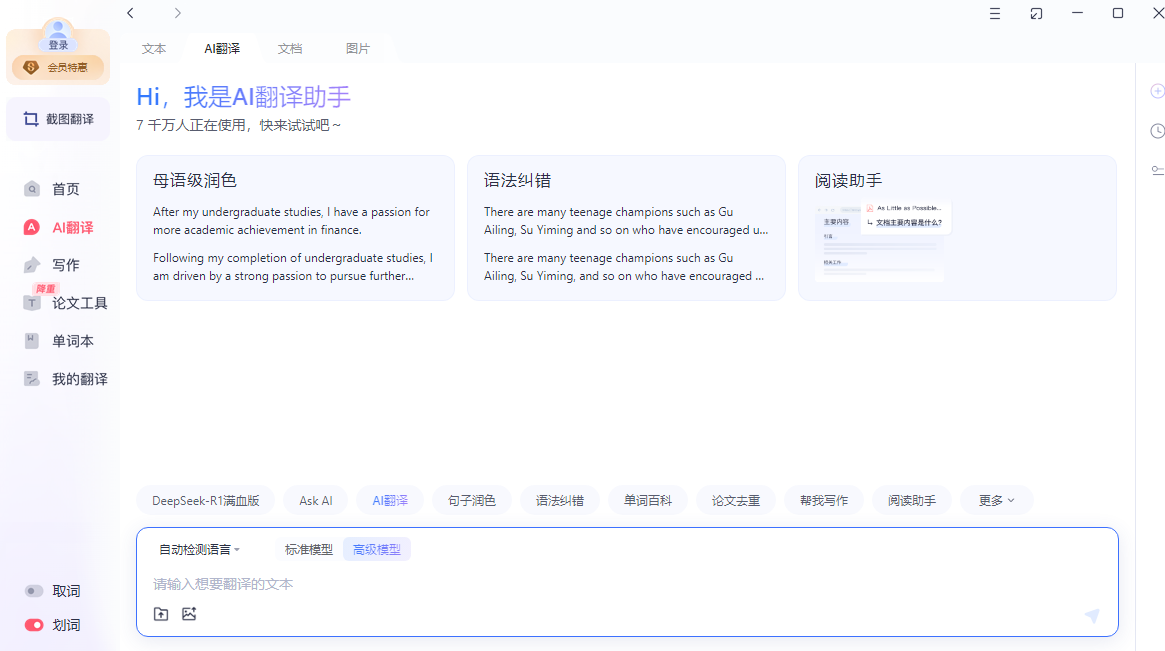Viewport: 1165px width, 651px height.
Task: Click the upload file icon in the input box
Action: coord(161,614)
